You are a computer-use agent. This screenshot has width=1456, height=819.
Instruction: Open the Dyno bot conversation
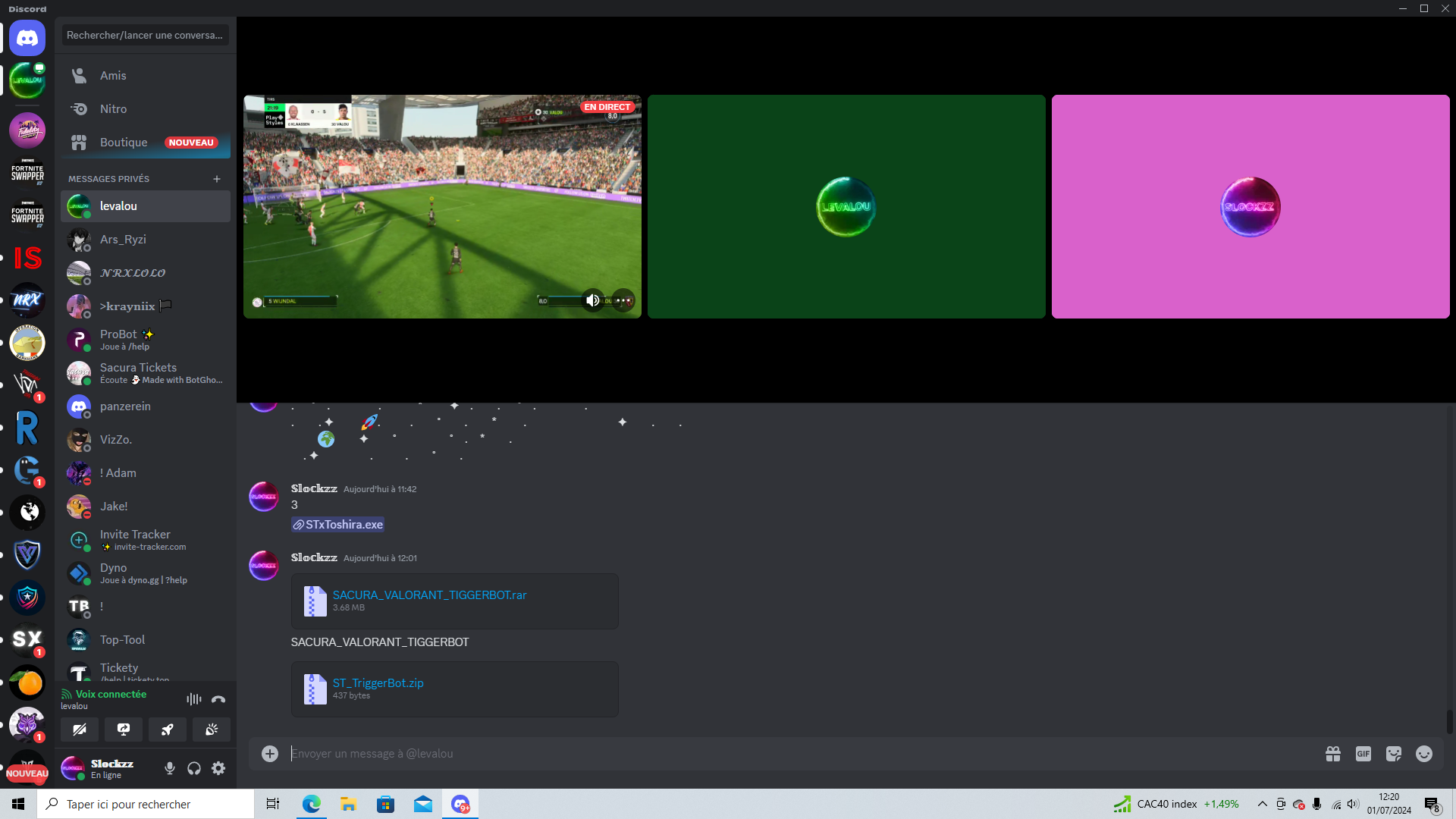pos(146,573)
